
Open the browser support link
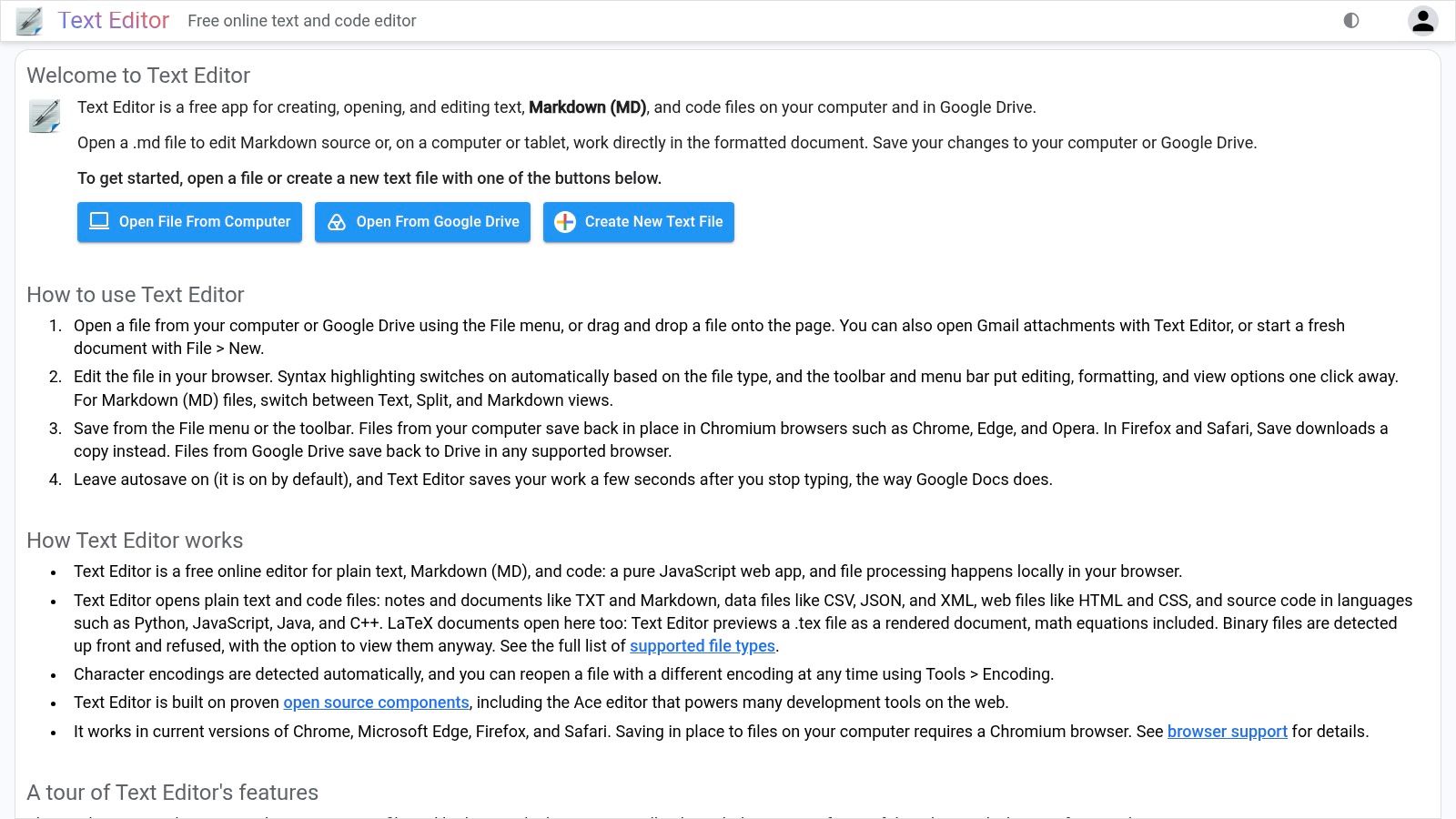pyautogui.click(x=1228, y=732)
